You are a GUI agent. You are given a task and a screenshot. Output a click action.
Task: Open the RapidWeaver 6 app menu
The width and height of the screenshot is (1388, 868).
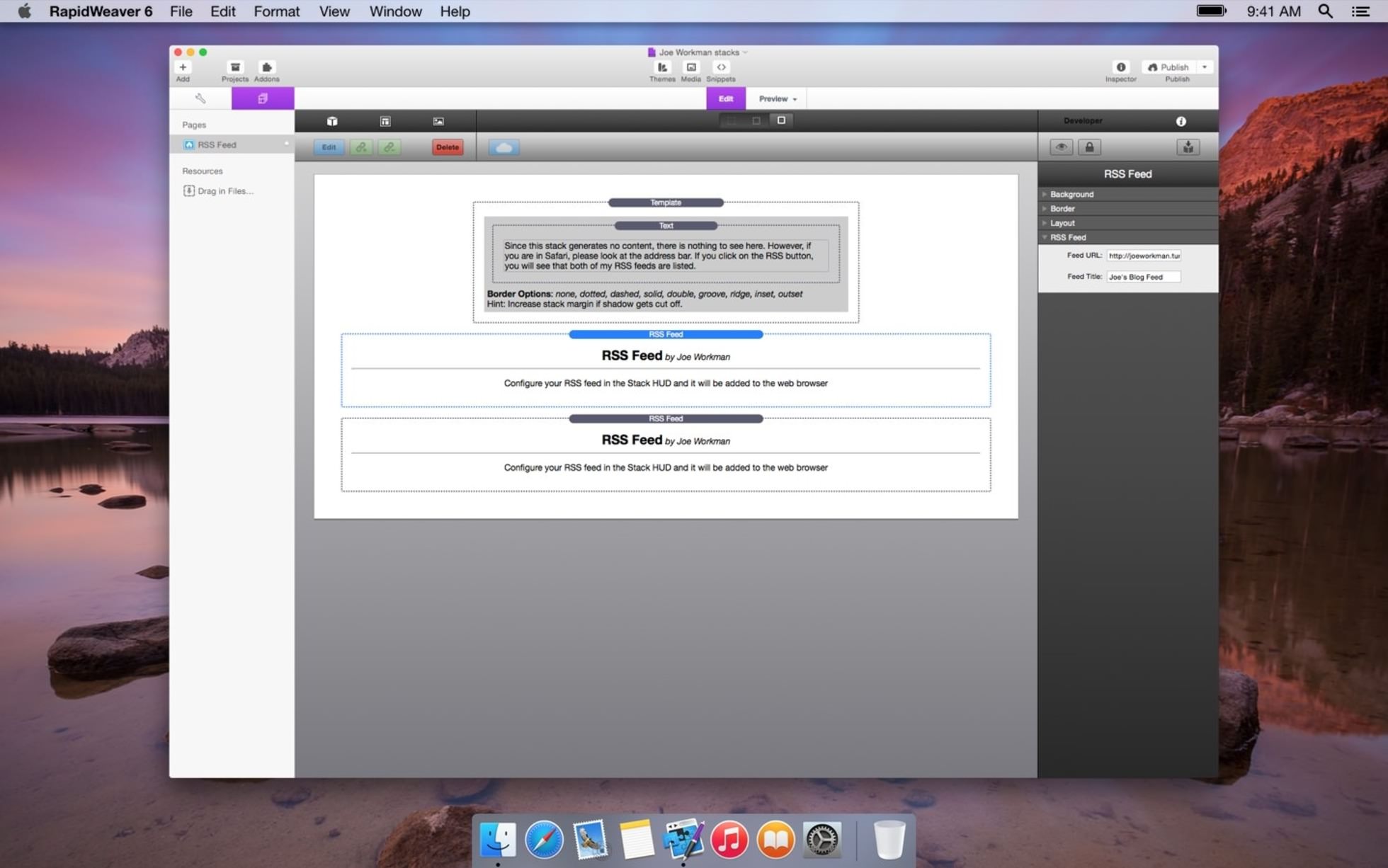click(101, 11)
